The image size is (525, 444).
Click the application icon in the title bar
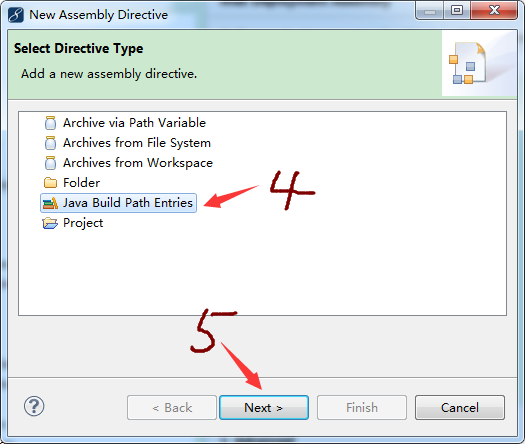[16, 15]
